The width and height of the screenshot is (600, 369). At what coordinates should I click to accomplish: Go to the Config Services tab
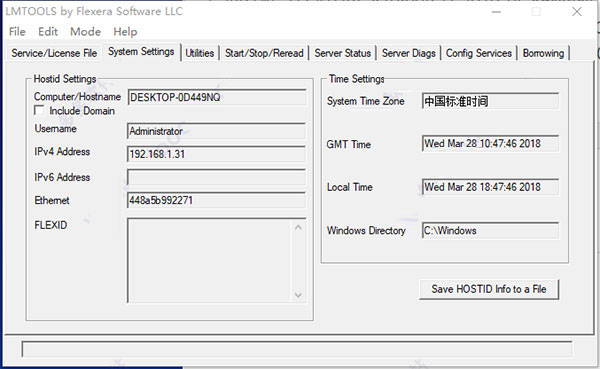(478, 53)
